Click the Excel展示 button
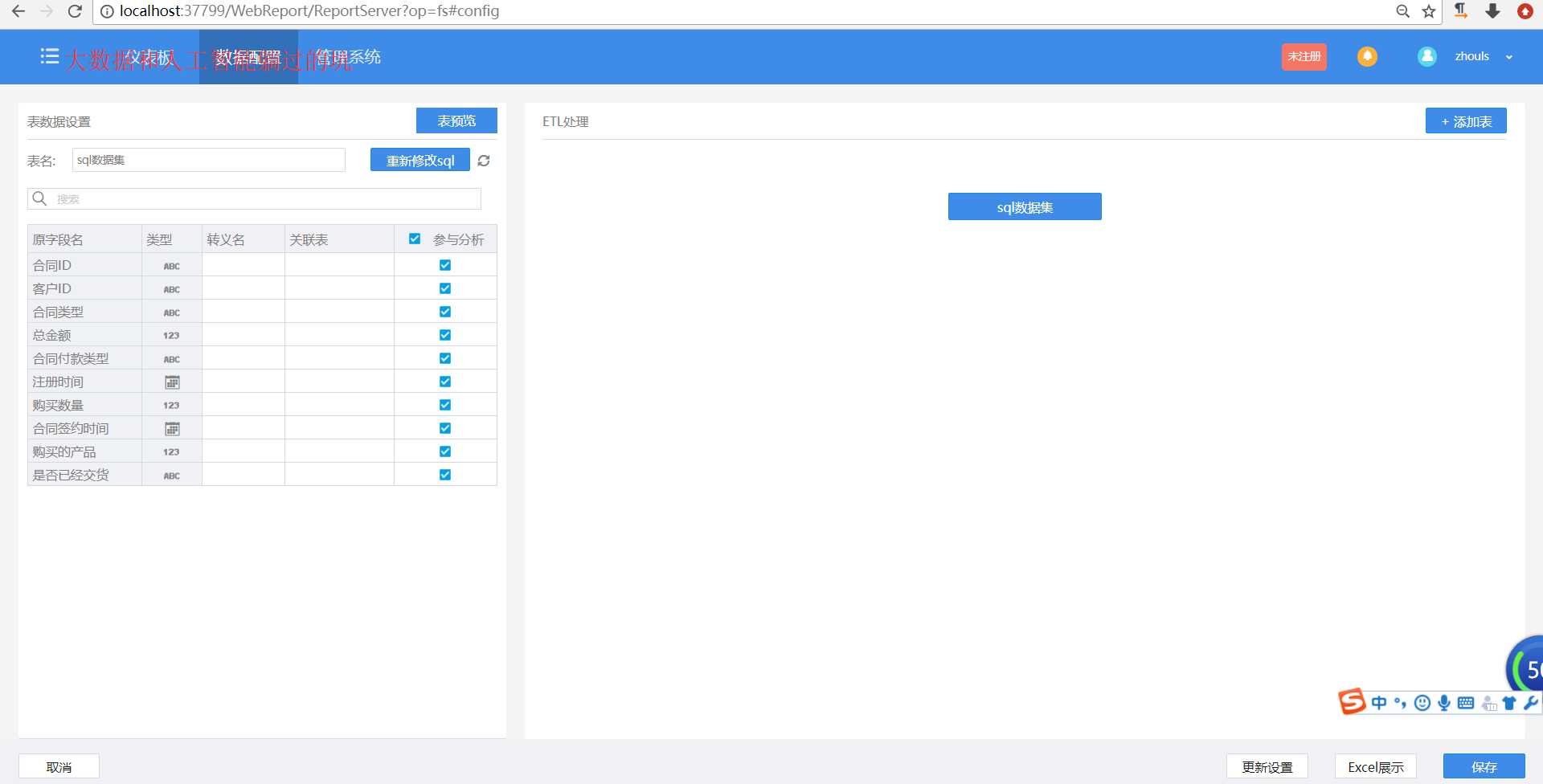This screenshot has height=784, width=1543. [1376, 766]
